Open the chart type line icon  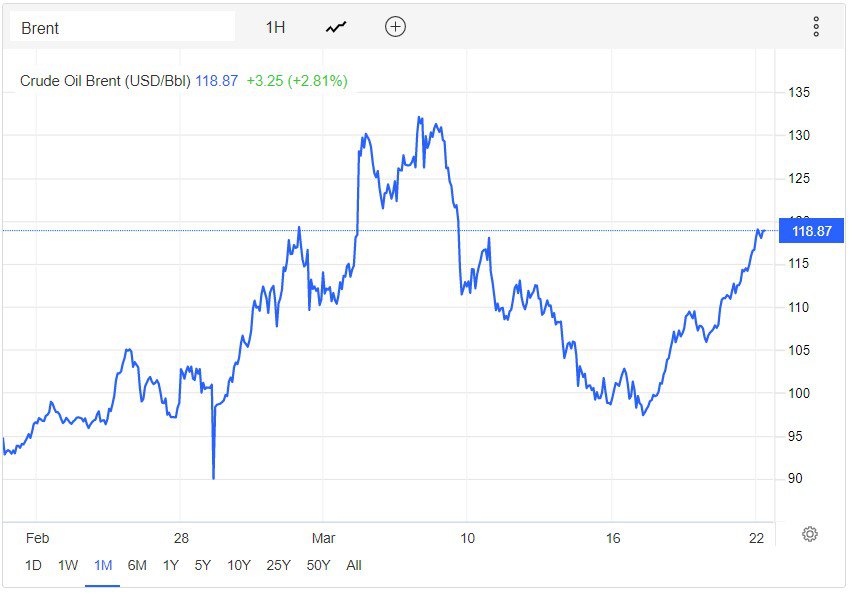336,28
